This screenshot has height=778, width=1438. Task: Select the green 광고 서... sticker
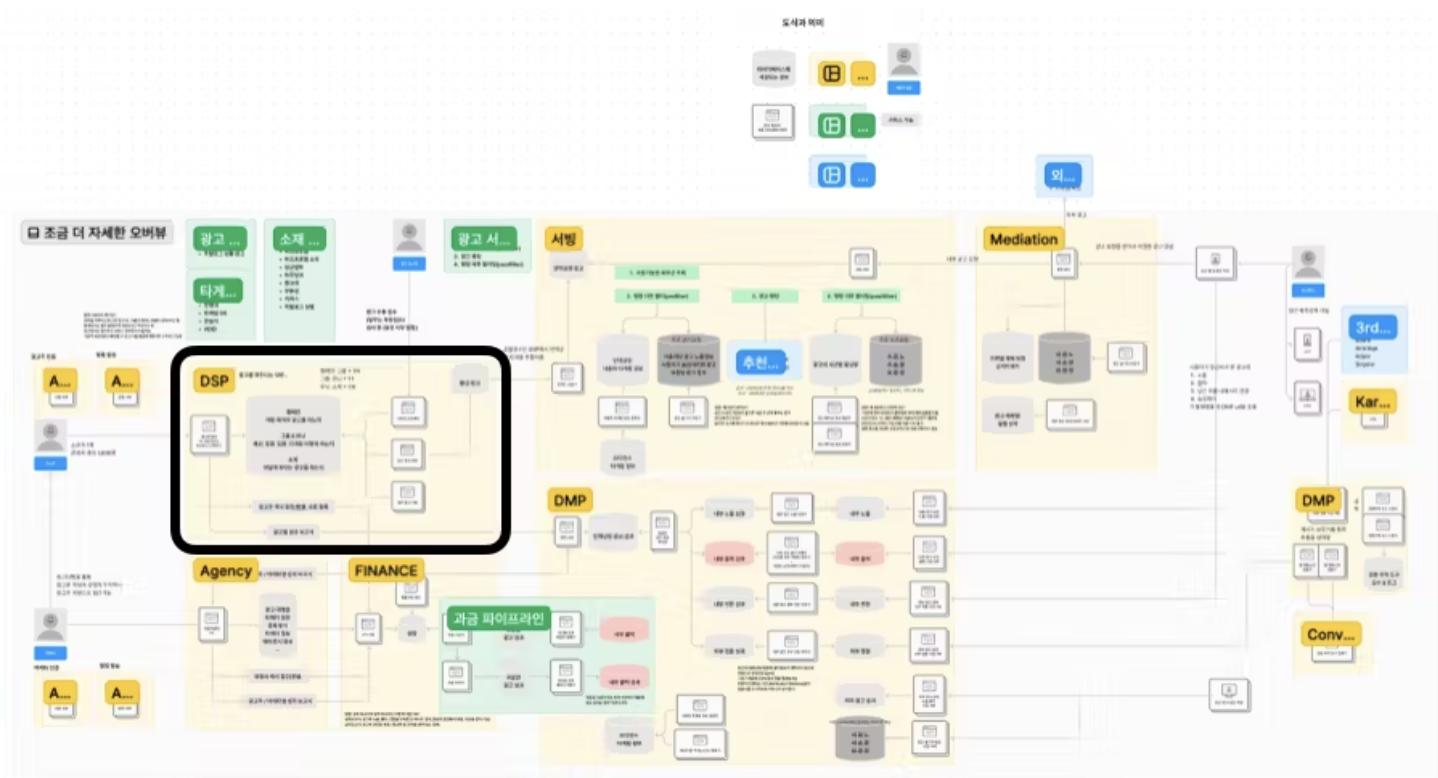pos(486,239)
